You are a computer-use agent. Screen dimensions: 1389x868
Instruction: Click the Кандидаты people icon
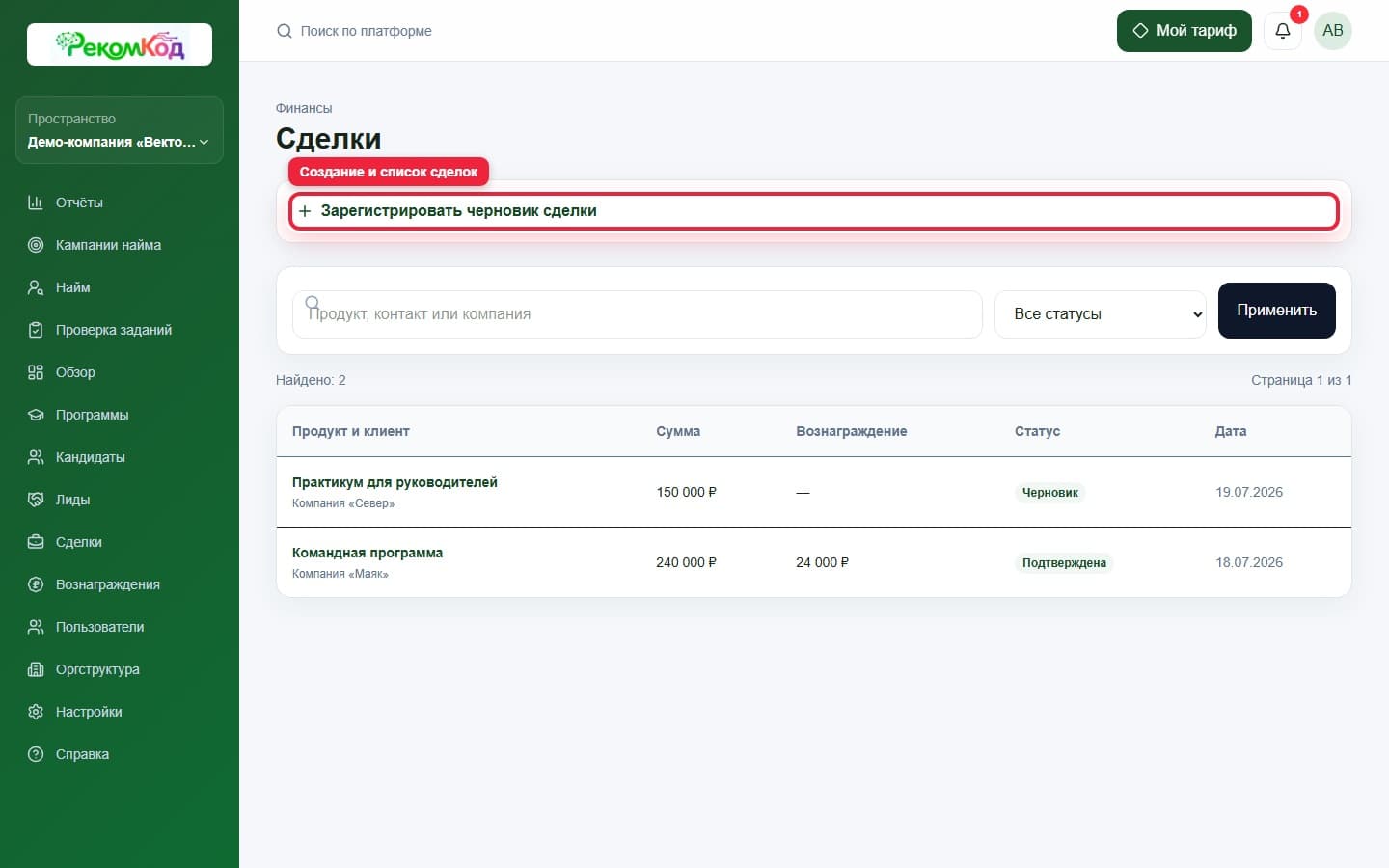tap(36, 457)
